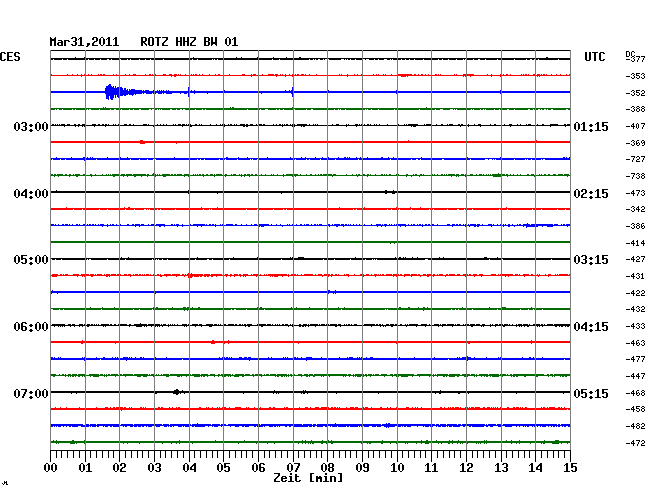Click the 05:15 UTC time label
Image resolution: width=650 pixels, height=494 pixels.
click(591, 393)
